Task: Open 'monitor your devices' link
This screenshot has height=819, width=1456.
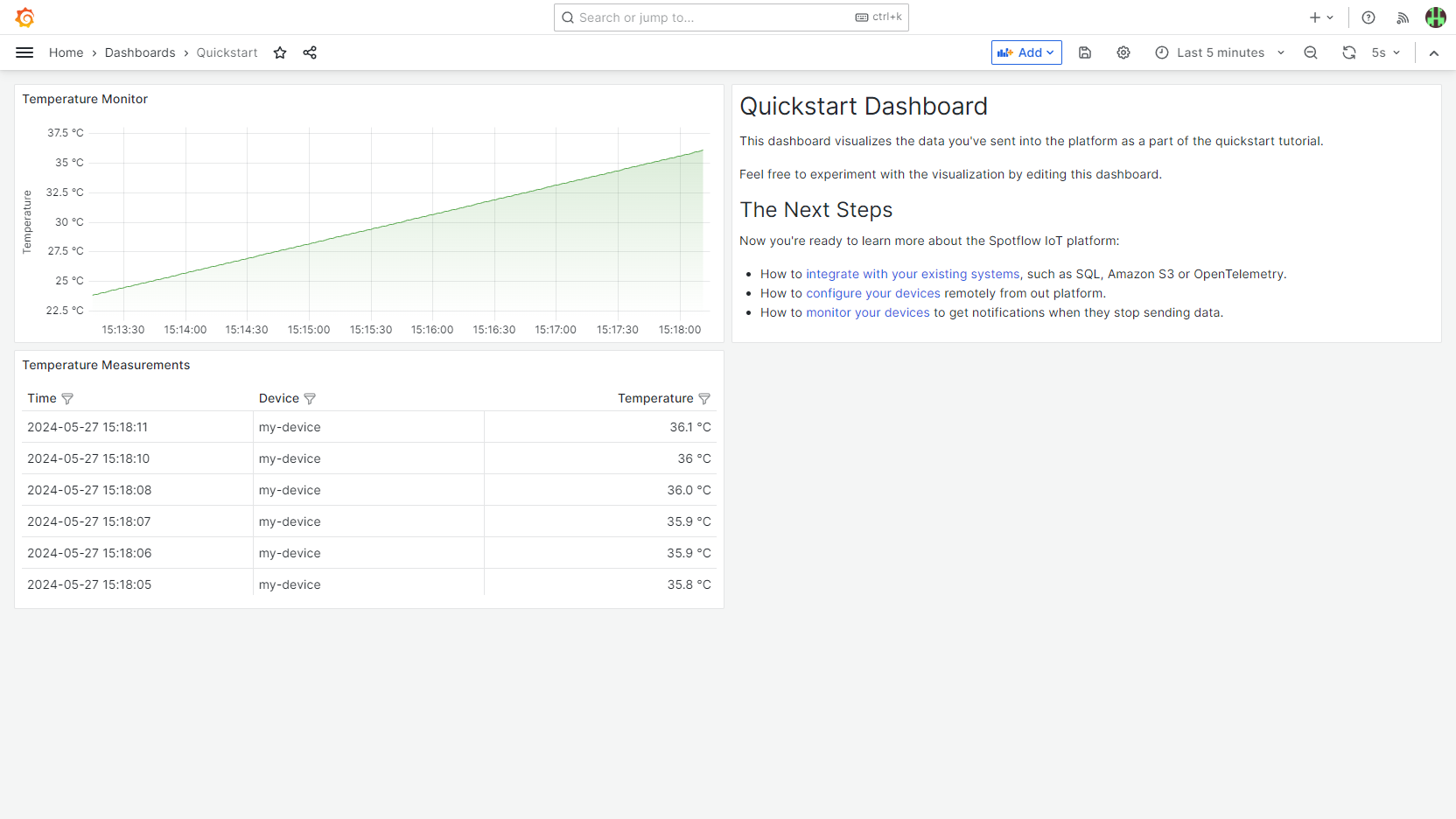Action: coord(868,312)
